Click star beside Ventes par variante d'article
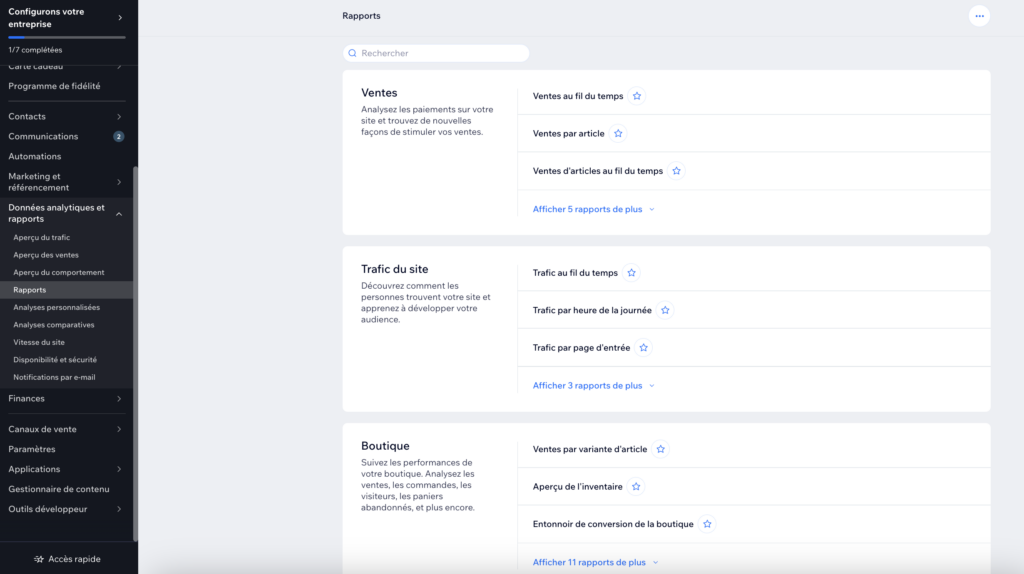This screenshot has width=1024, height=574. coord(661,449)
